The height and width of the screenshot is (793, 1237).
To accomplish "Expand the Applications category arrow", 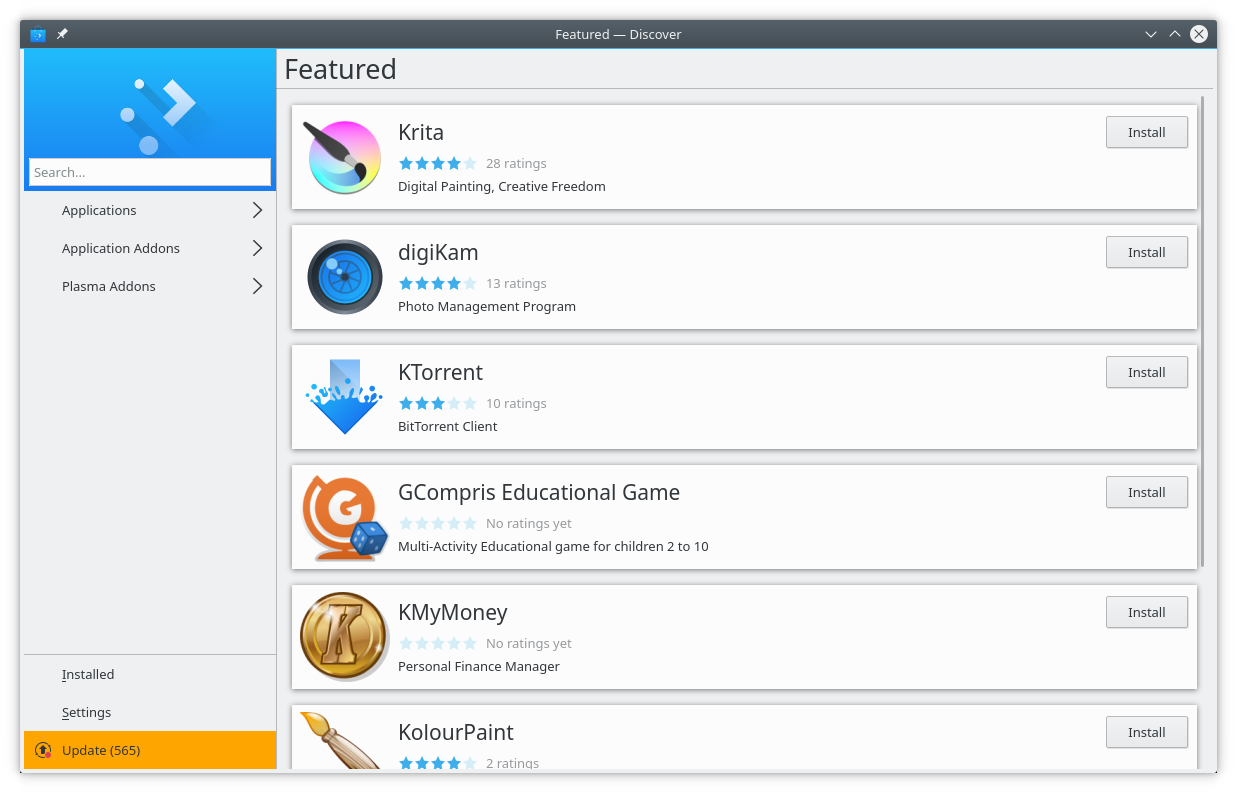I will [x=257, y=210].
